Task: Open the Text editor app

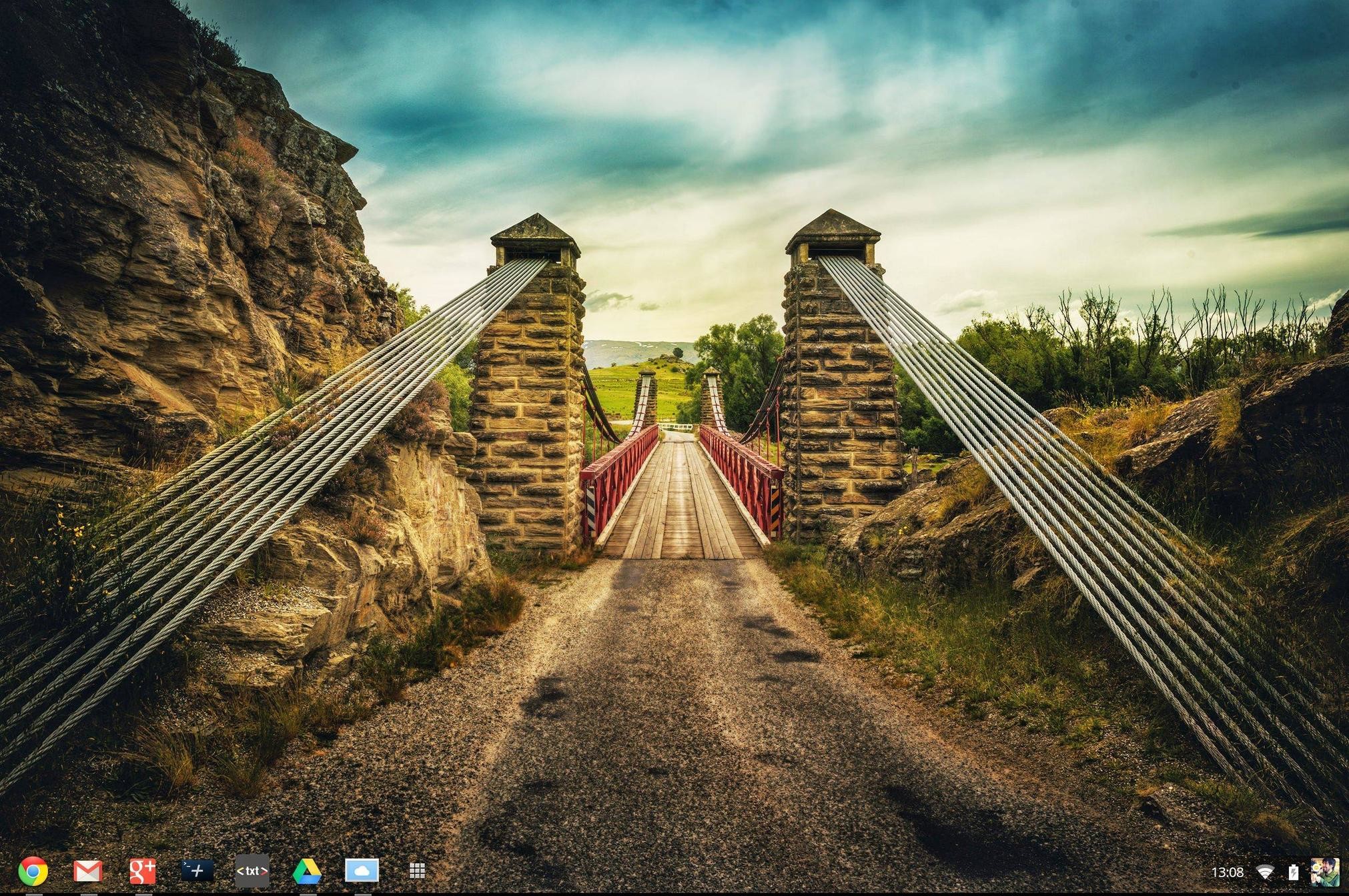Action: [252, 871]
